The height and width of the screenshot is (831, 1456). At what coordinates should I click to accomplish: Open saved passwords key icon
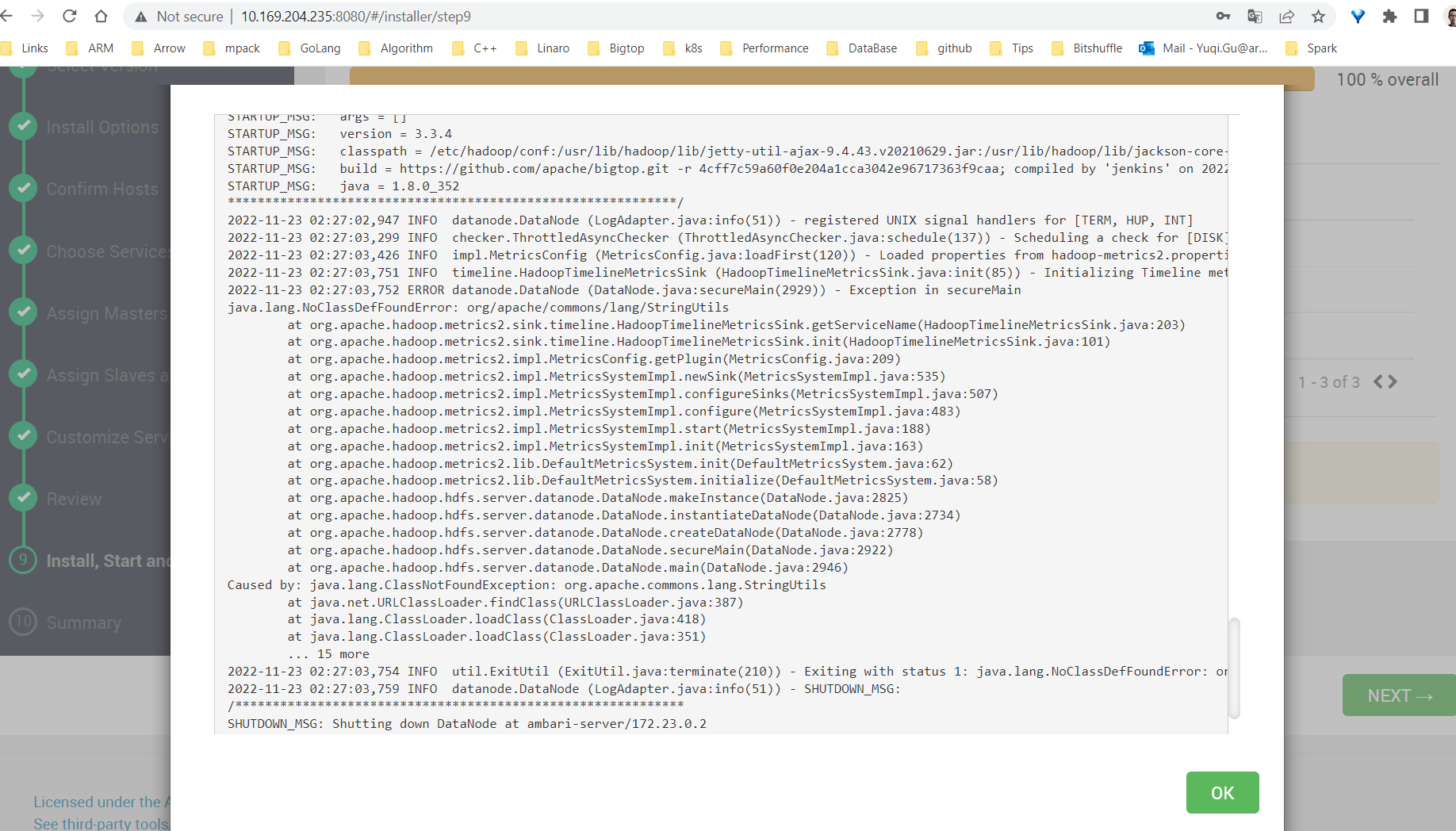click(1223, 16)
